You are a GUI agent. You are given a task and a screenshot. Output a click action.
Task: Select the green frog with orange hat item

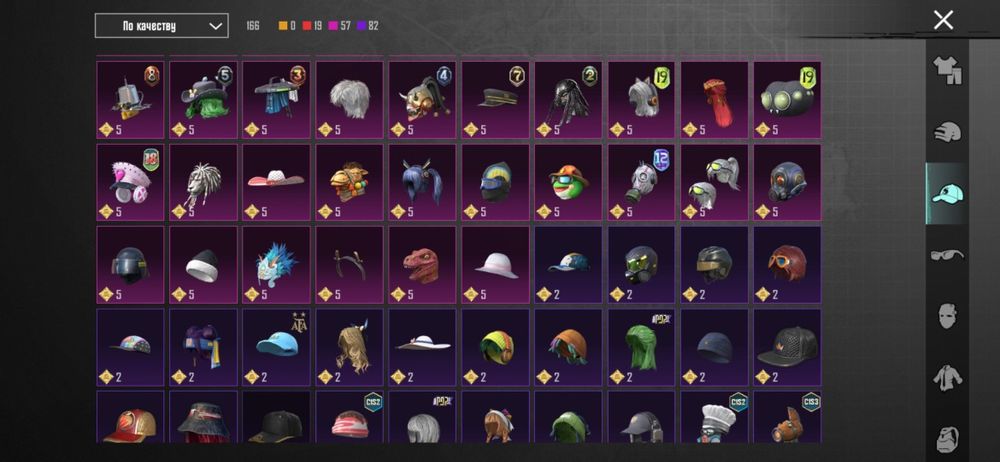click(x=568, y=183)
